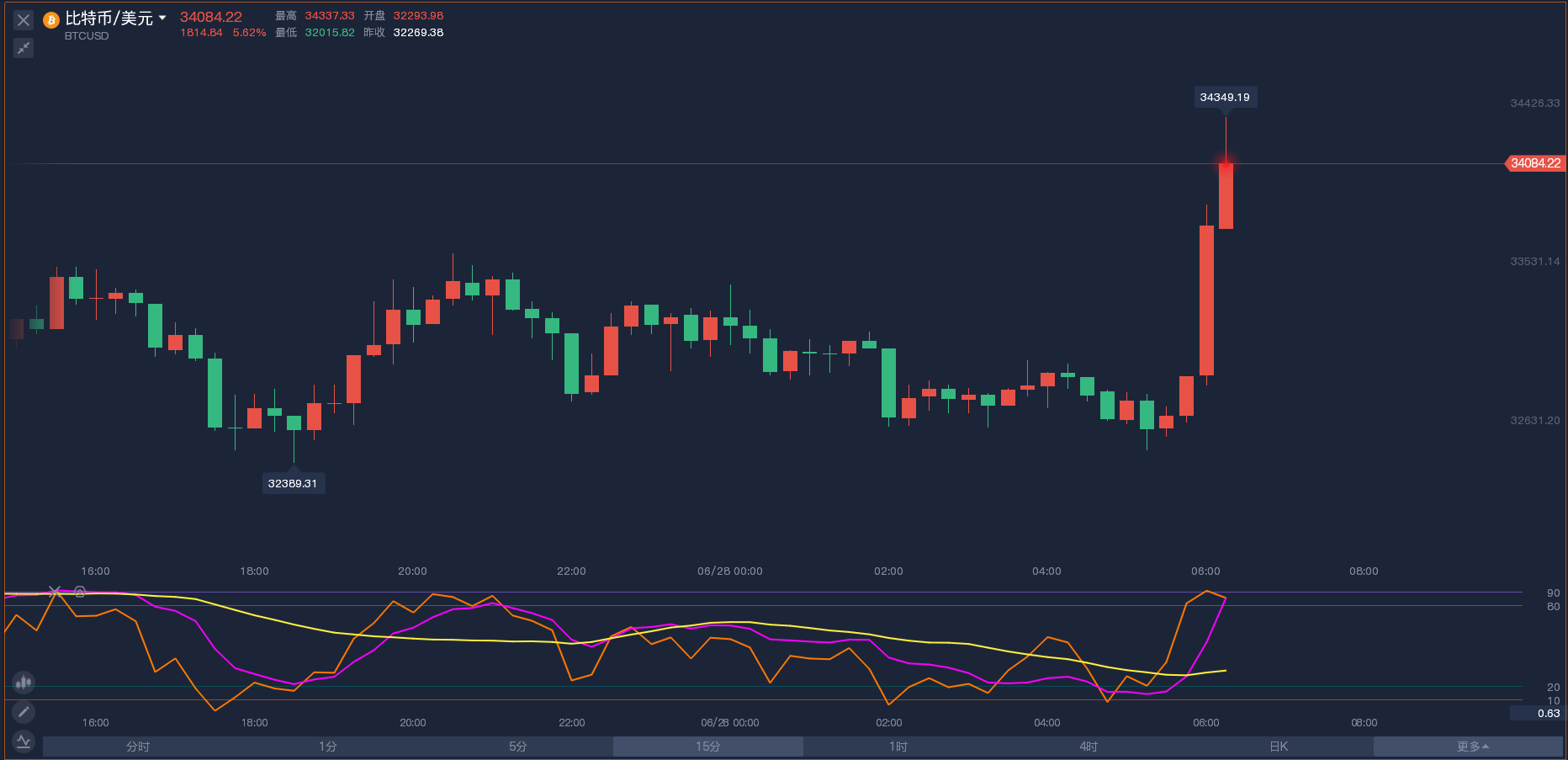Expand the 比特币/美元 pair dropdown
The image size is (1568, 760).
click(162, 18)
